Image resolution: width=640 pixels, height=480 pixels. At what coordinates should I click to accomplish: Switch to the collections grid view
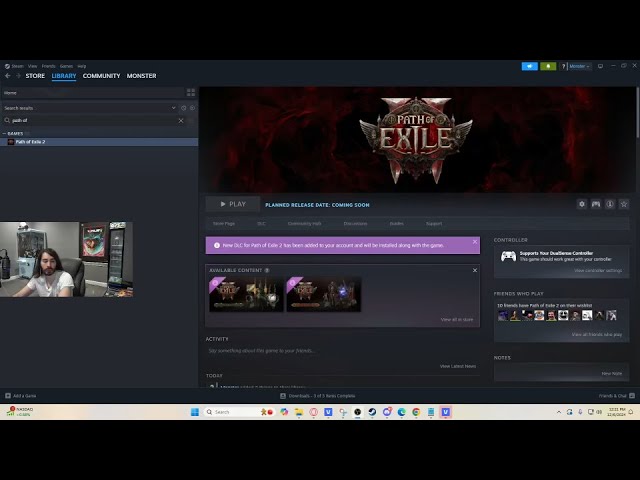[191, 93]
